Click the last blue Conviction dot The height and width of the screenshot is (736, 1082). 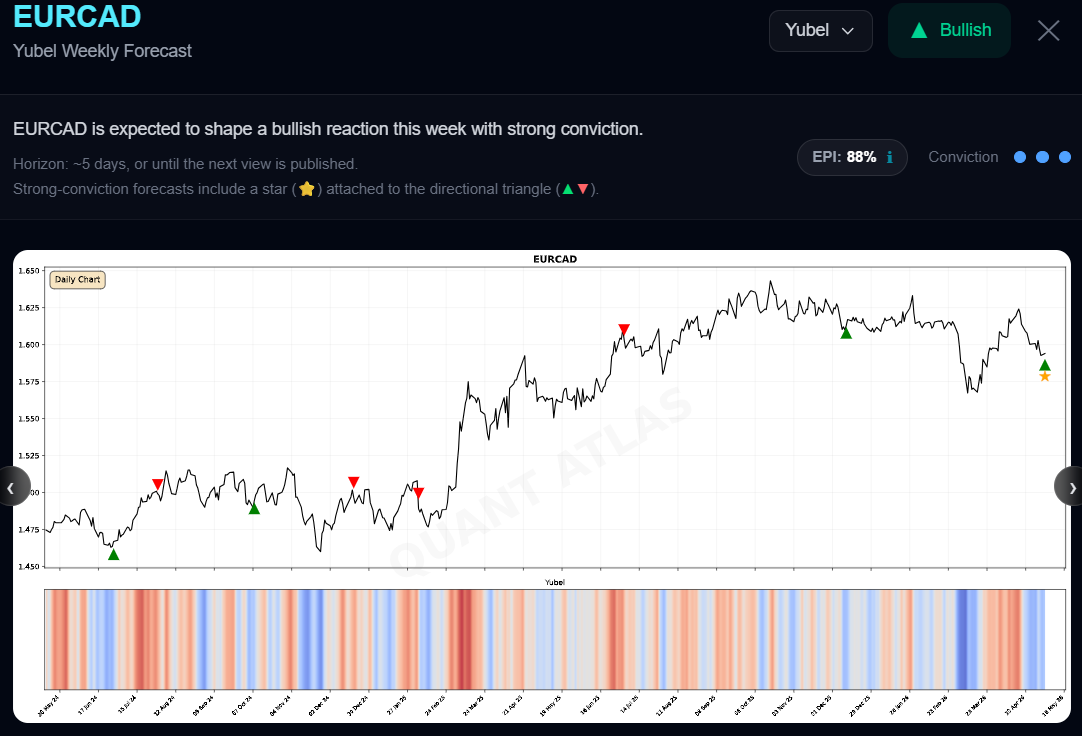[x=1065, y=157]
